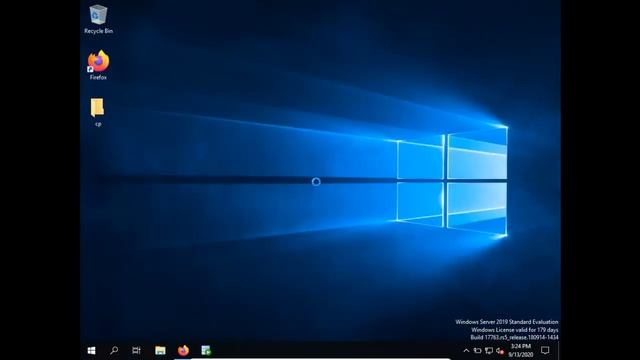Click the muted speaker volume icon
Screen dimensions: 640x360
coord(500,351)
